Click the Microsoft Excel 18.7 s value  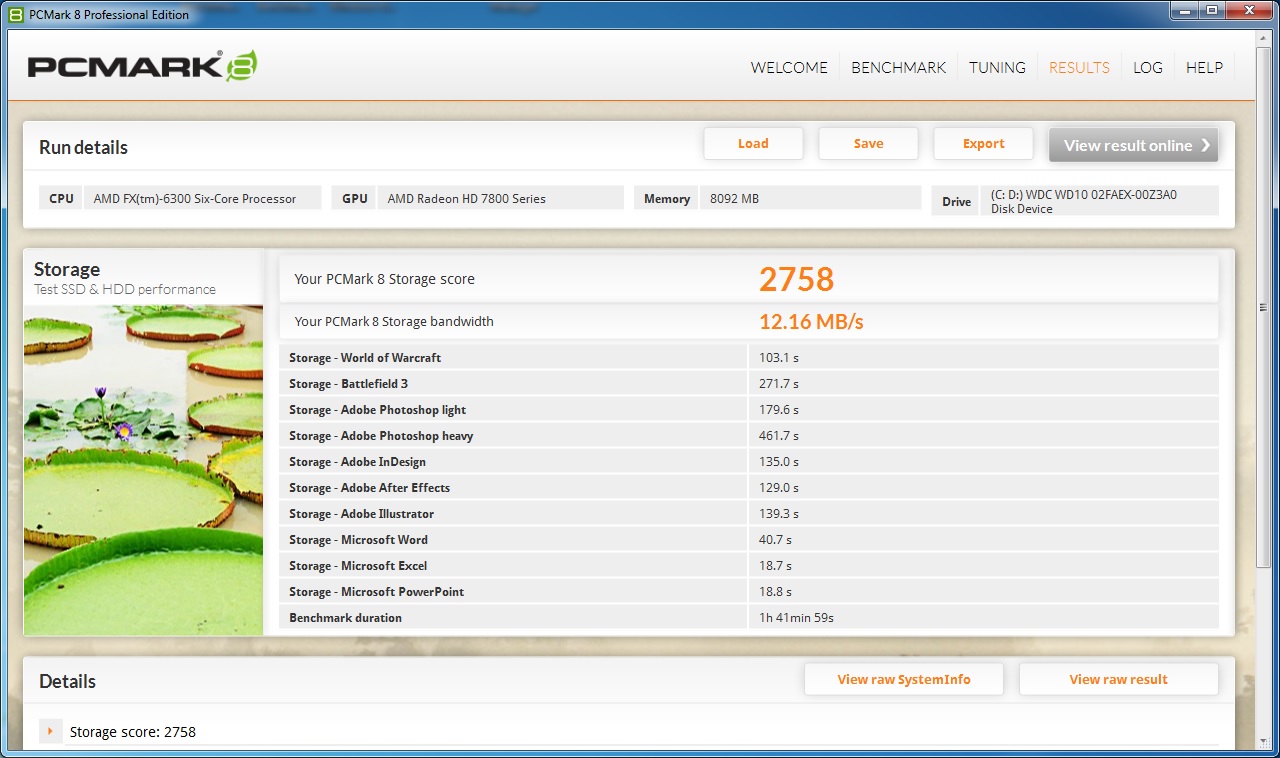[x=775, y=566]
